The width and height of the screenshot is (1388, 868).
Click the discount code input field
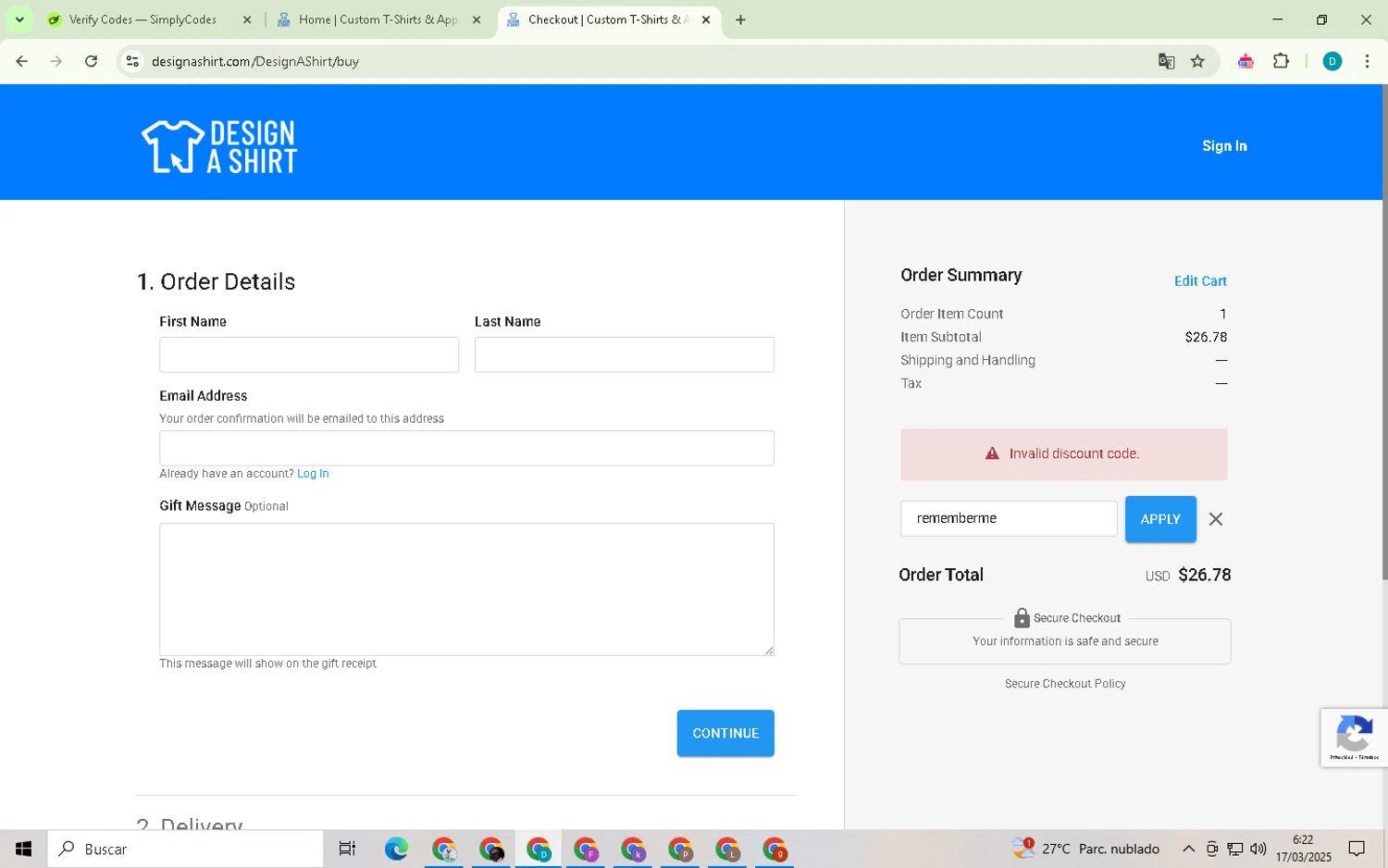(1009, 518)
